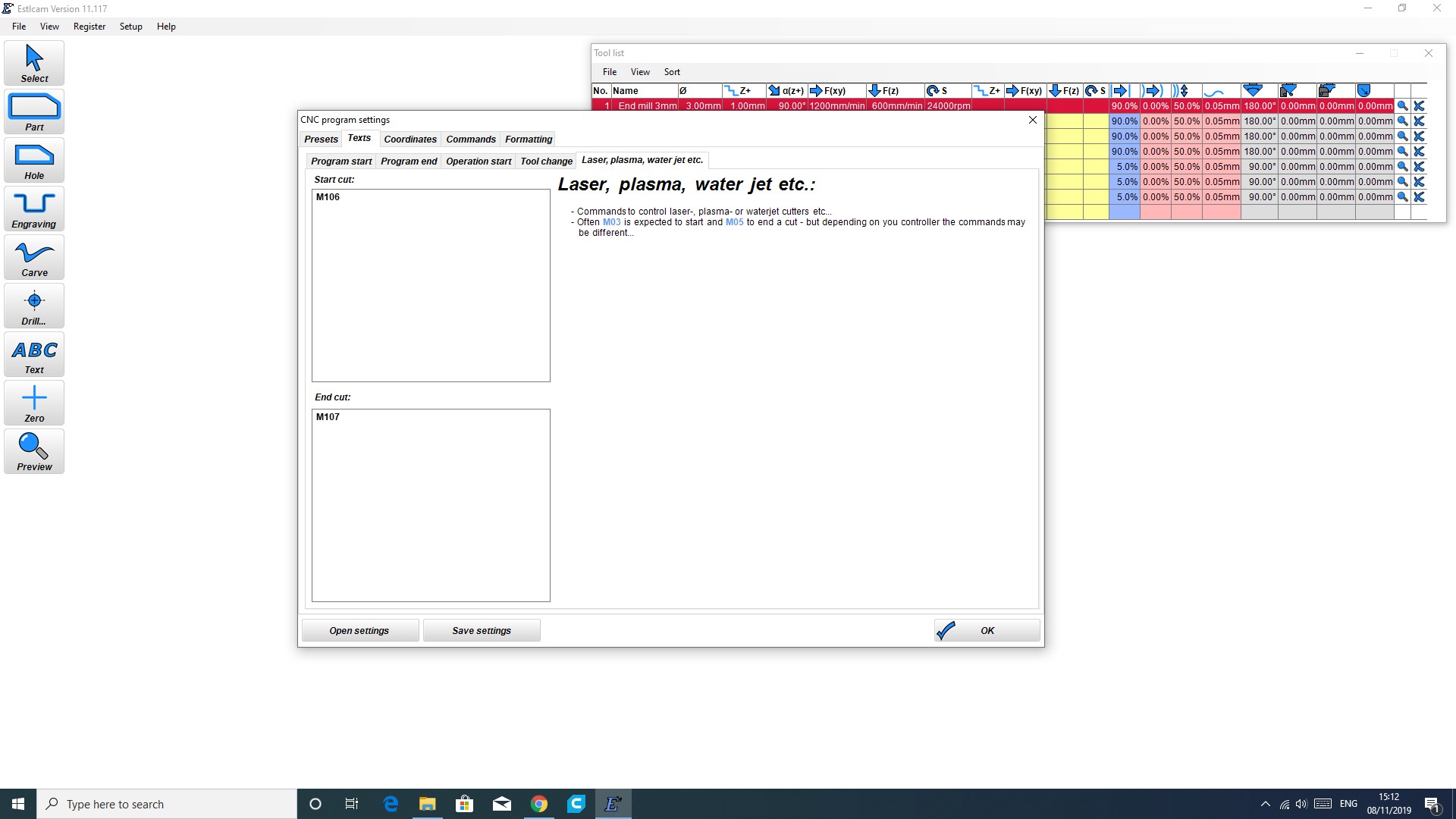The image size is (1456, 819).
Task: Close the CNC program settings dialog
Action: tap(1032, 120)
